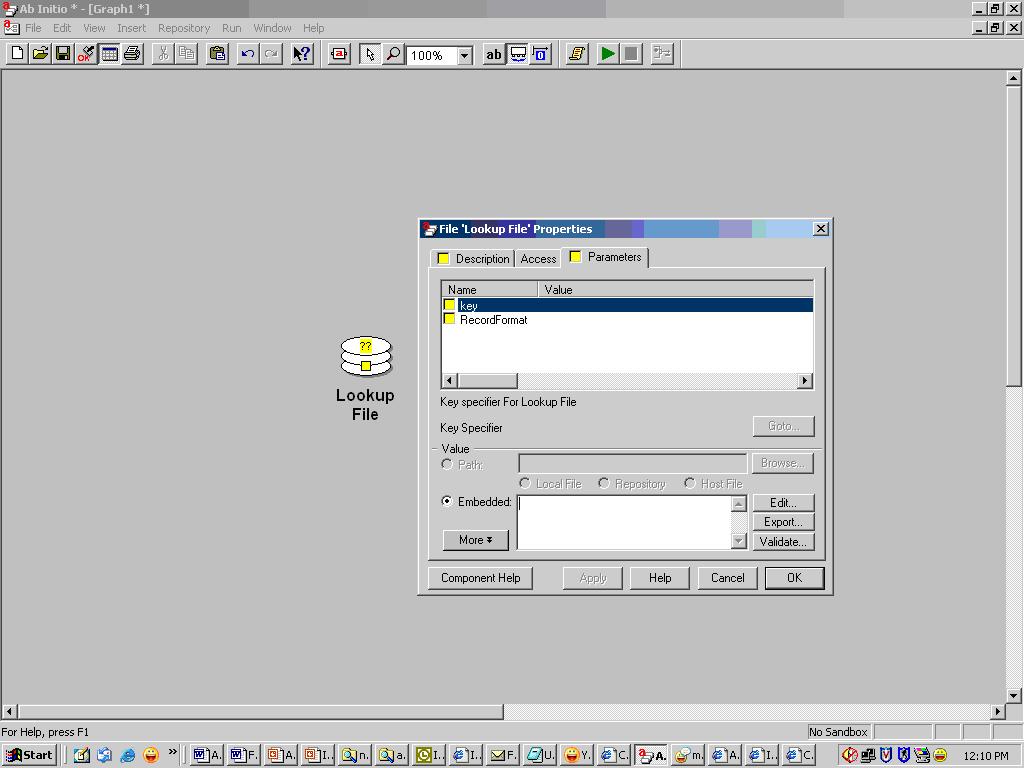Select the Path radio button
Viewport: 1024px width, 768px height.
[447, 463]
